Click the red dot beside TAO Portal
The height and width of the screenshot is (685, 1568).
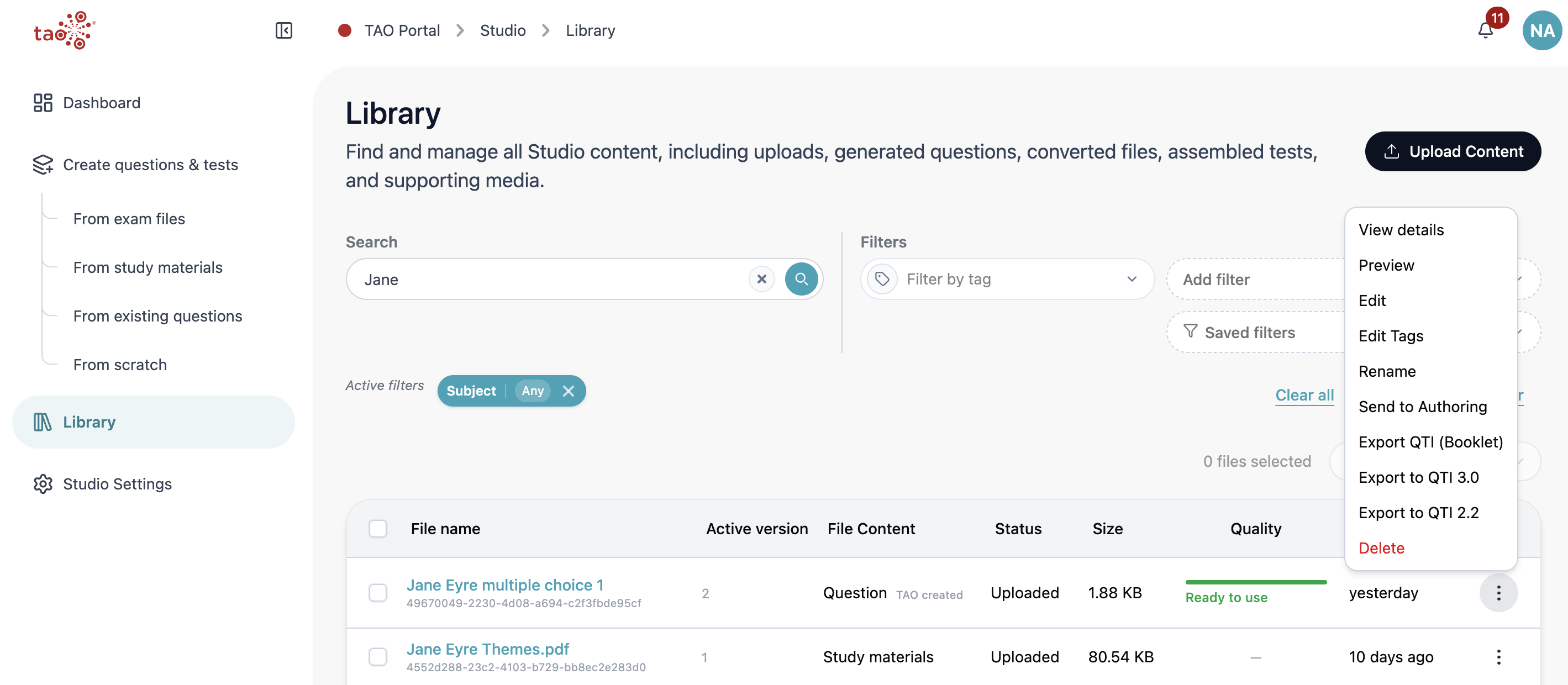click(345, 30)
